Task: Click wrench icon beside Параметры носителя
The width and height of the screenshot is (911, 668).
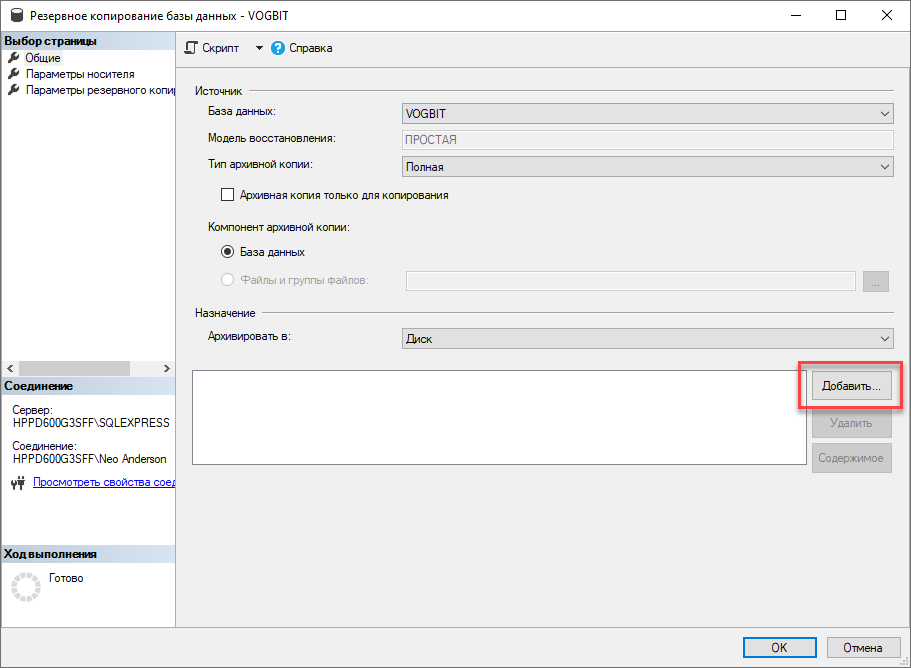Action: tap(13, 74)
